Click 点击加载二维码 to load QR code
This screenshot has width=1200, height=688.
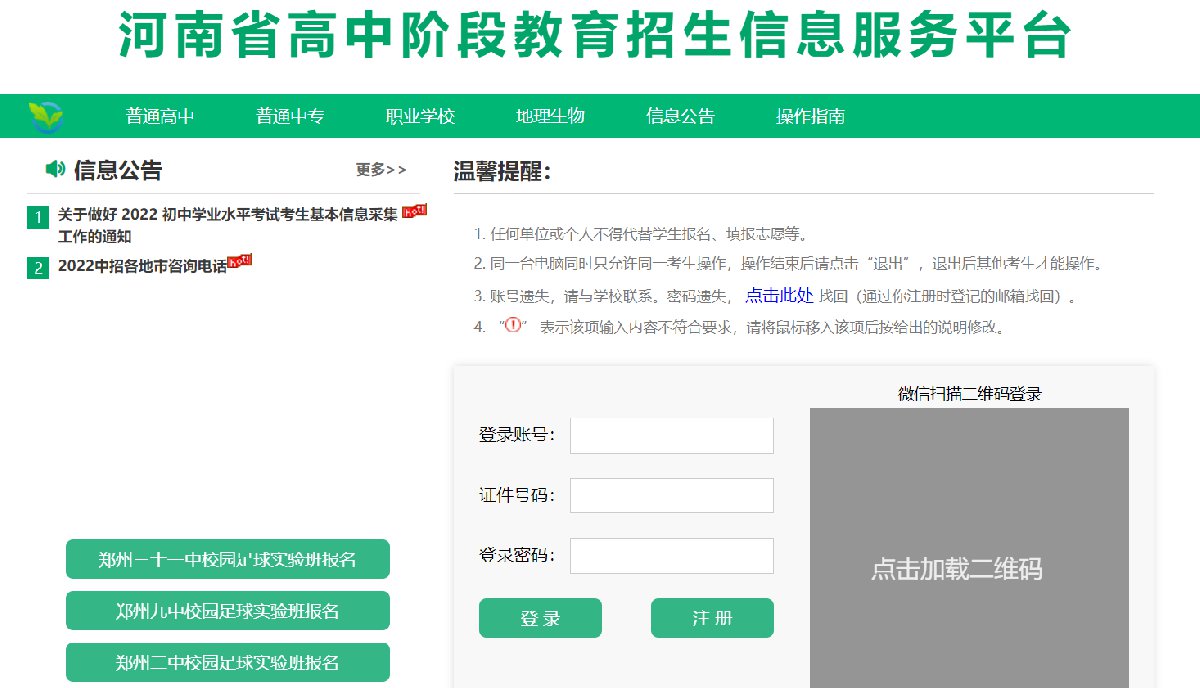pos(957,569)
